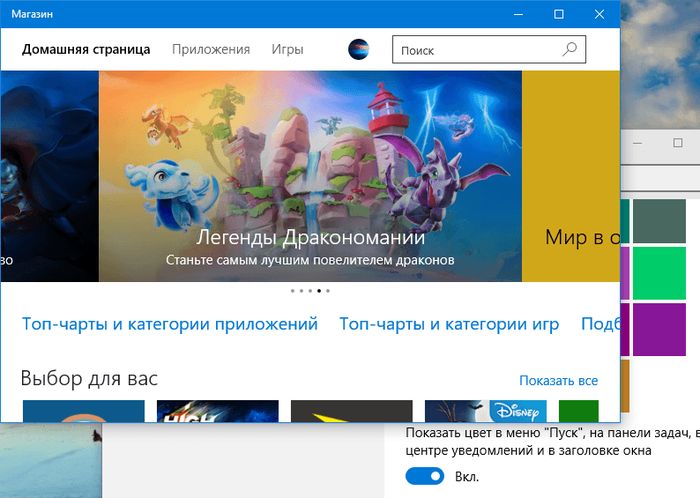
Task: Pick the gray-green swatch in Settings window
Action: tap(659, 221)
